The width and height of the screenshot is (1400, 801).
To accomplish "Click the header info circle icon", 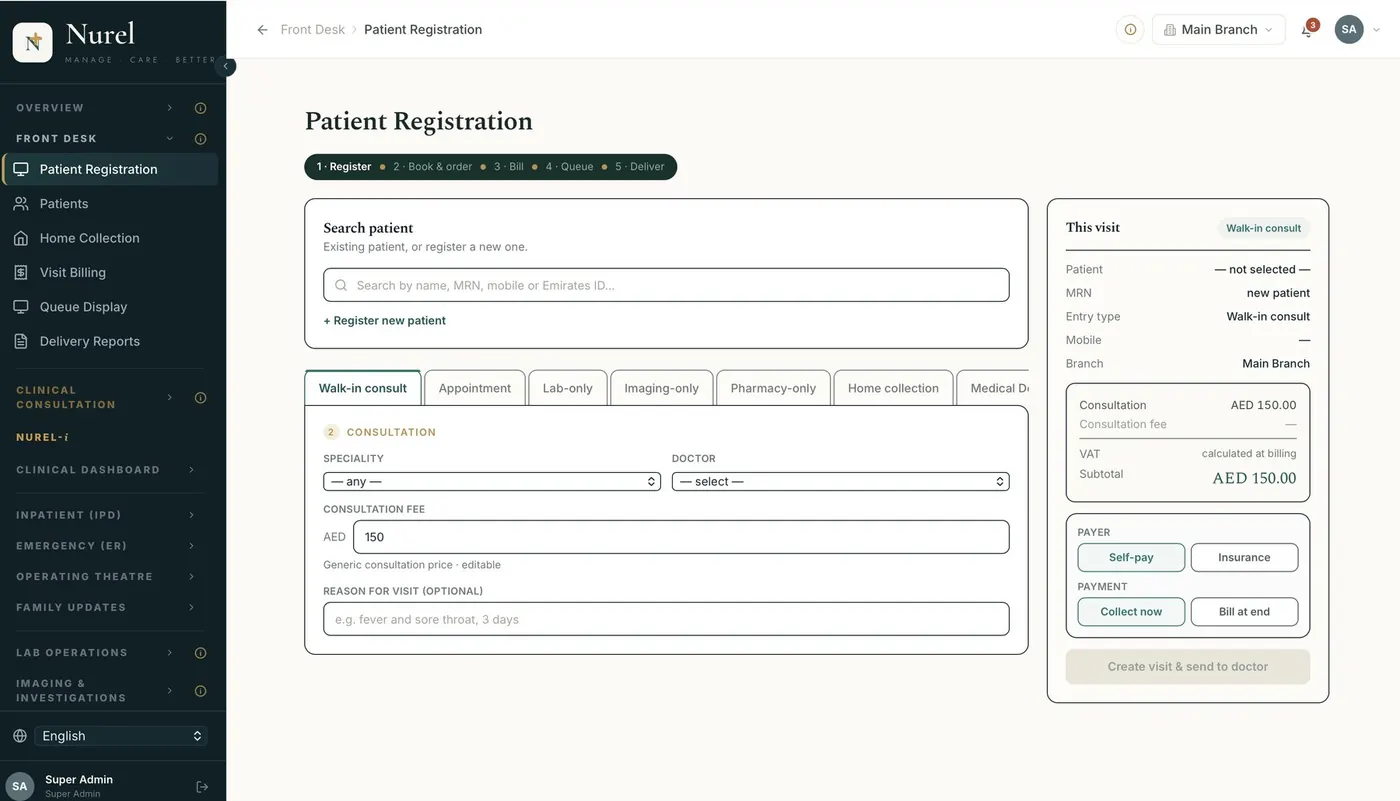I will point(1130,30).
